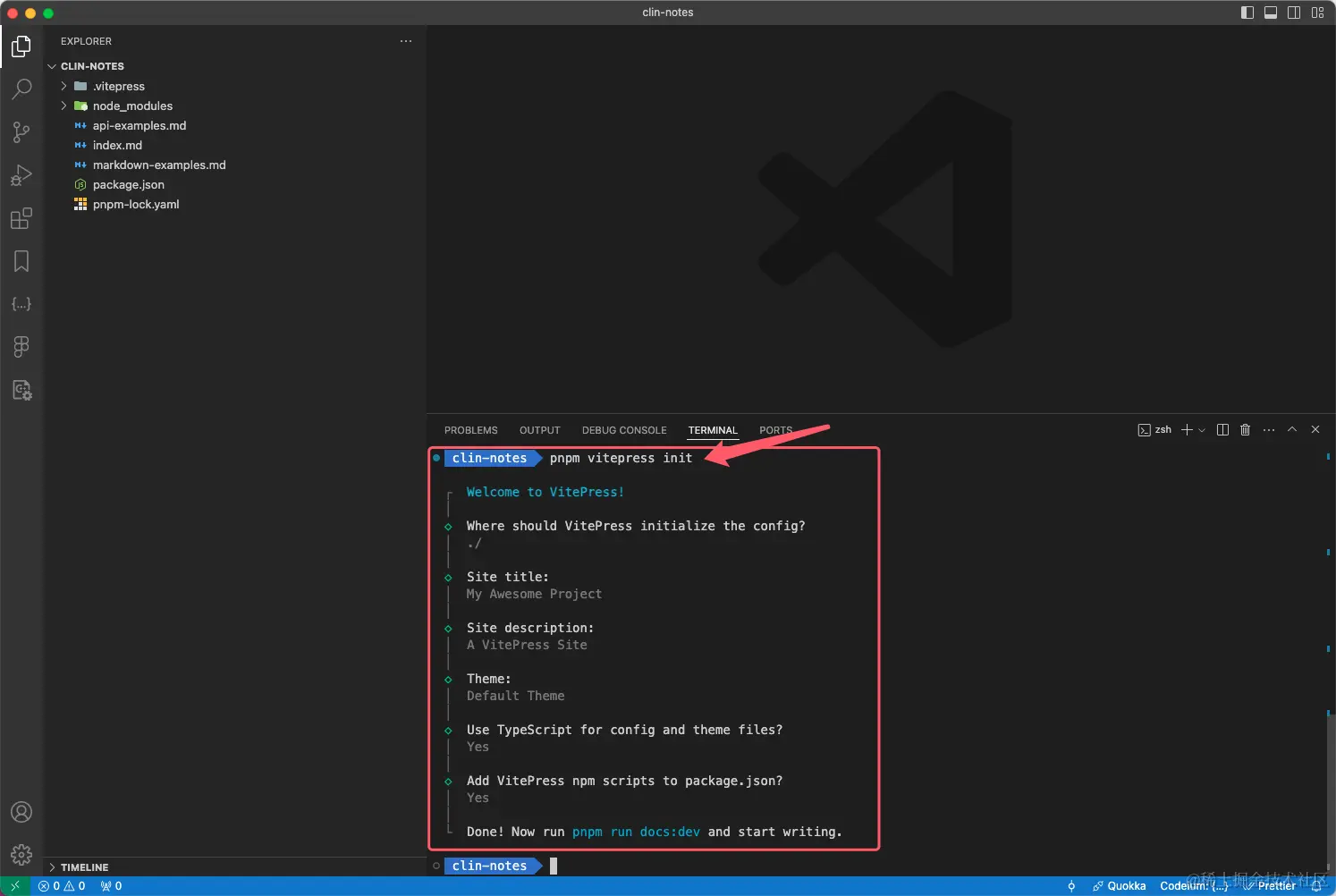Viewport: 1336px width, 896px height.
Task: Click the Prettier status bar item
Action: tap(1270, 886)
